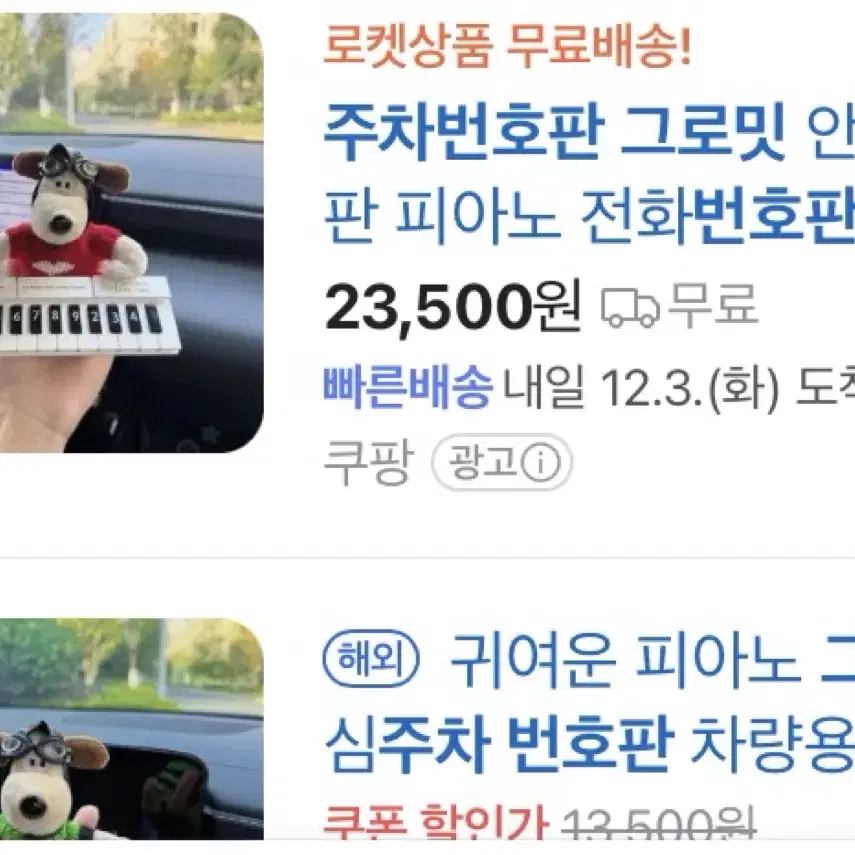Open the green-shirt dog plush product image
This screenshot has height=855, width=855.
[131, 729]
